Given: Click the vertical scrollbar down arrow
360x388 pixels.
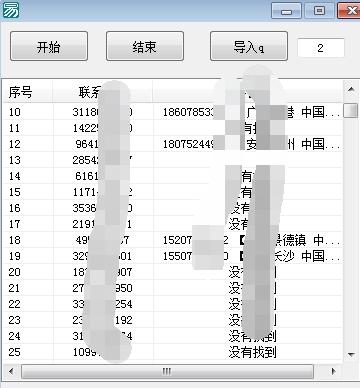Looking at the screenshot, I should pos(351,354).
